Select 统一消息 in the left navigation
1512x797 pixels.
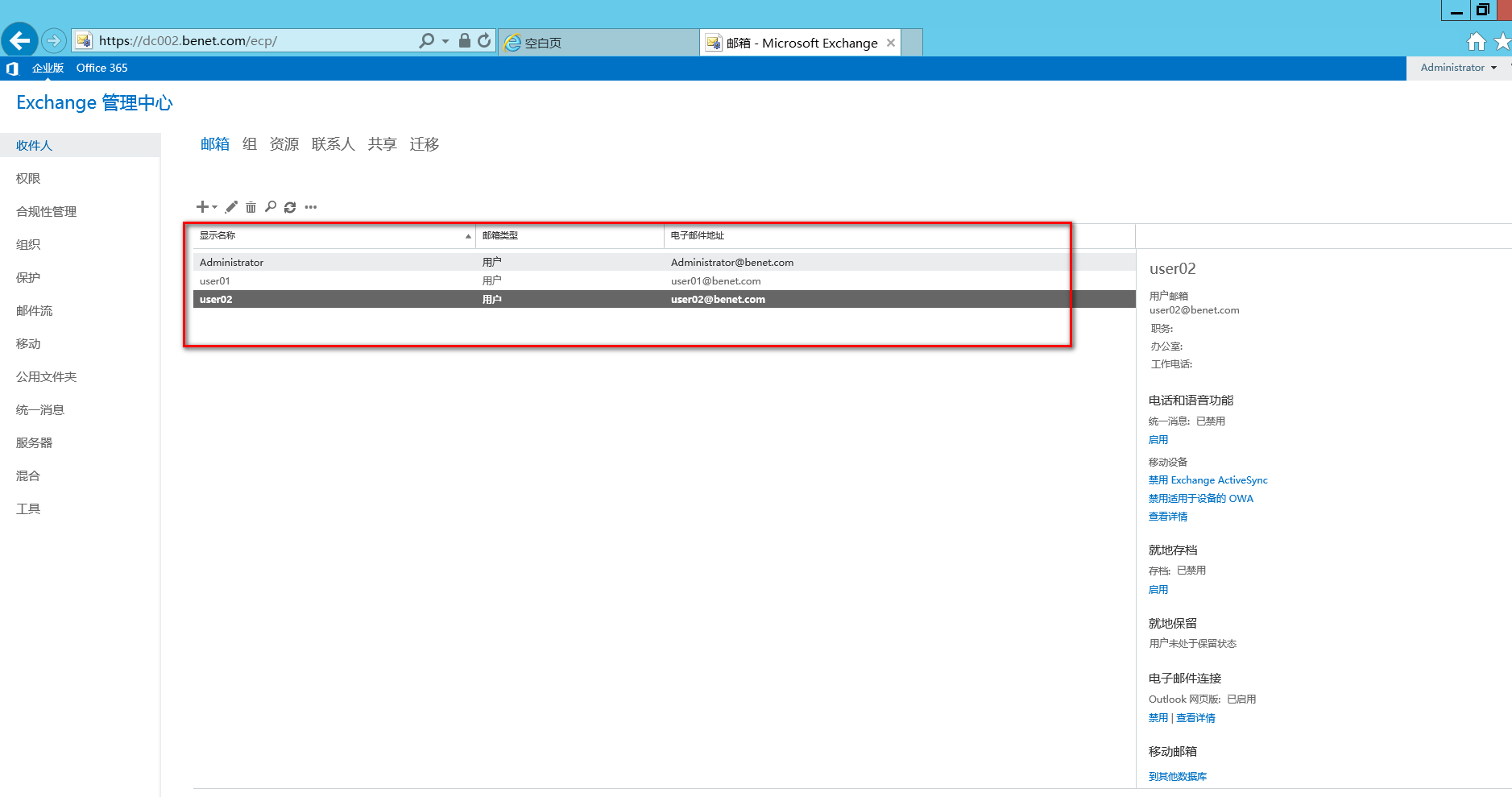[x=40, y=410]
